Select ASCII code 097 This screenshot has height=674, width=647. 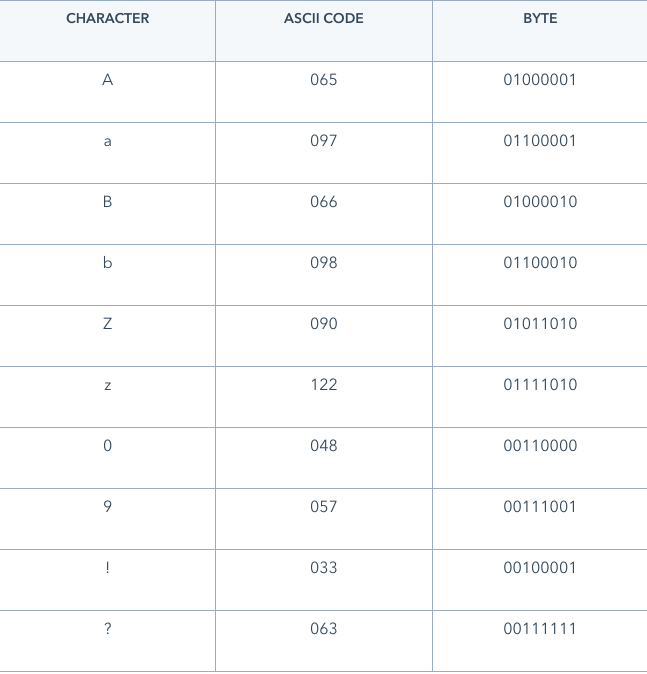pyautogui.click(x=324, y=141)
